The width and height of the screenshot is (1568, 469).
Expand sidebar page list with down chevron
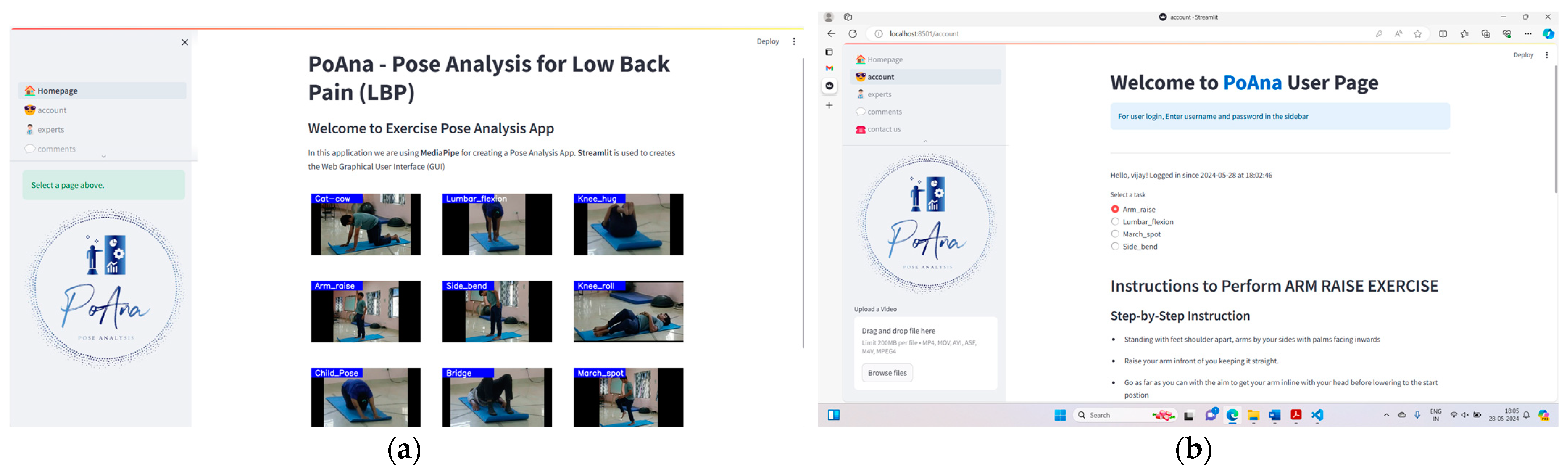pyautogui.click(x=104, y=157)
